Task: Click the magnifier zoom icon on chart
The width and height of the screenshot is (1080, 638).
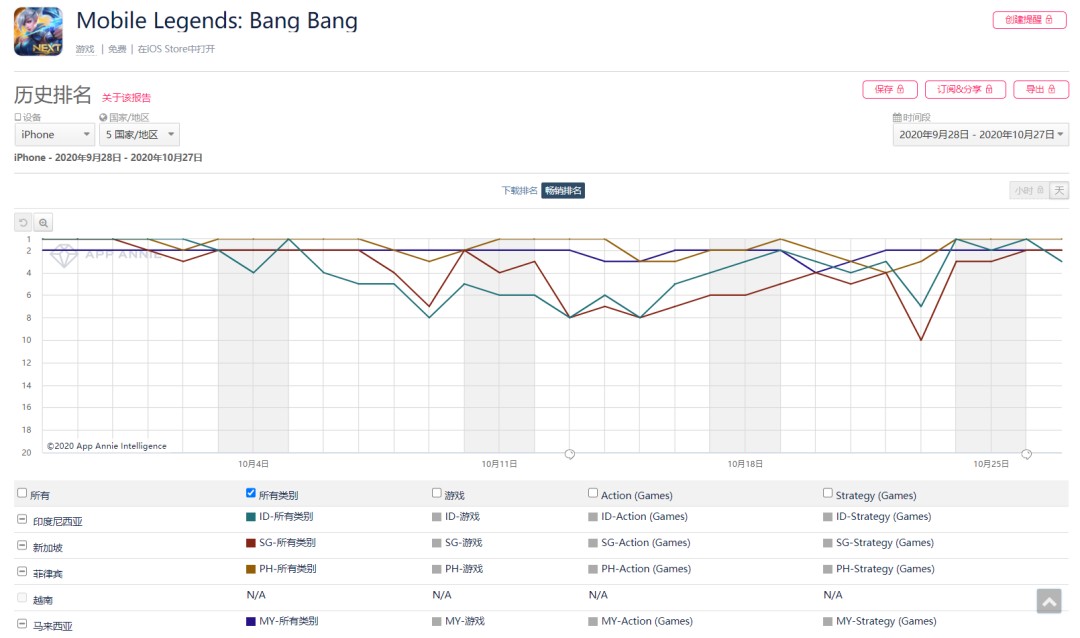Action: click(x=43, y=223)
